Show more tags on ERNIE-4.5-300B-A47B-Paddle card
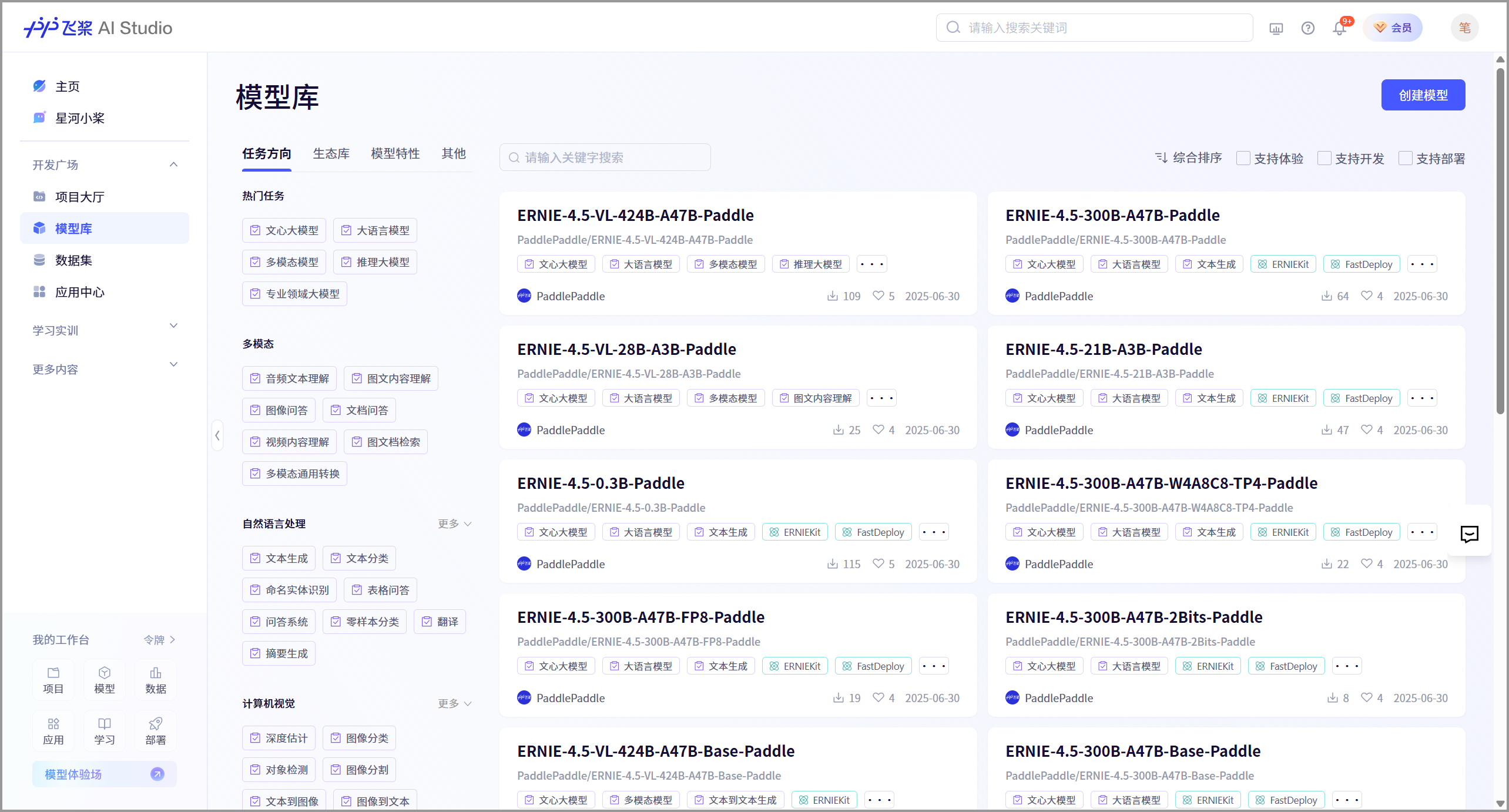 (1422, 264)
